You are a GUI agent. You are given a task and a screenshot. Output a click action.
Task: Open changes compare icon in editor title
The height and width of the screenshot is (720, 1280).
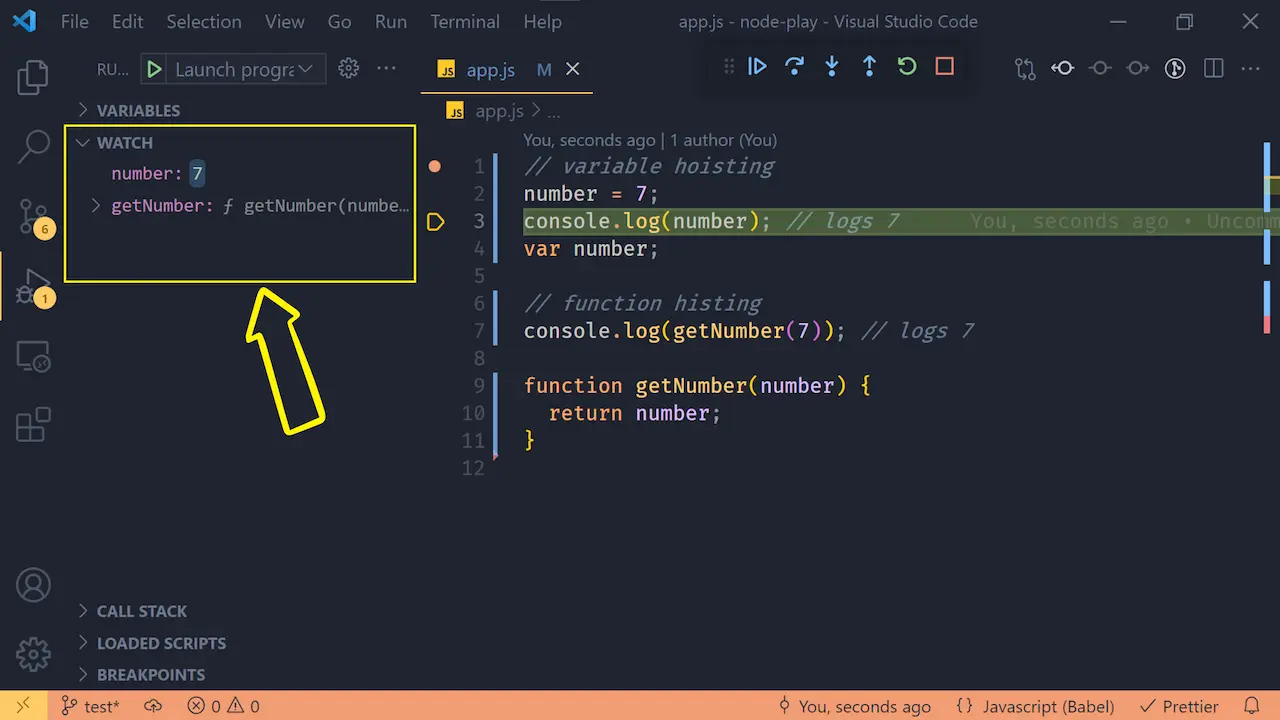tap(1025, 68)
